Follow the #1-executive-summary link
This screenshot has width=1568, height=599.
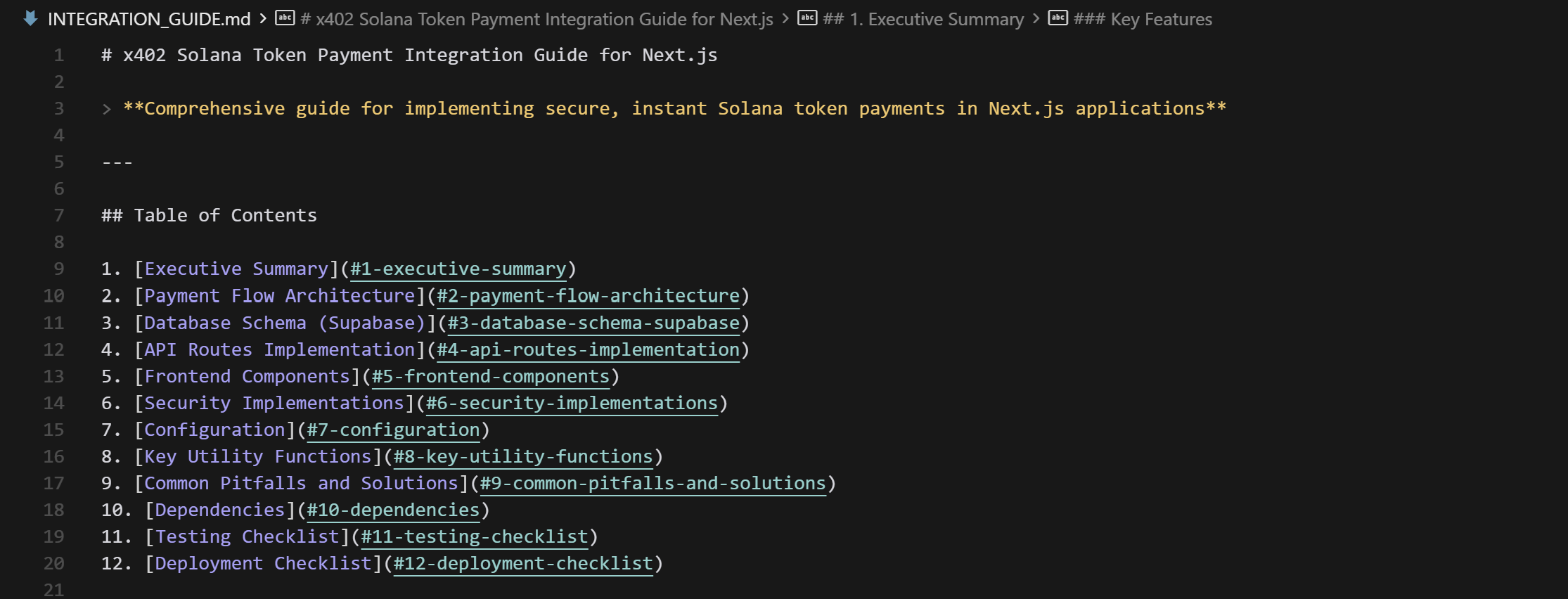click(x=458, y=269)
